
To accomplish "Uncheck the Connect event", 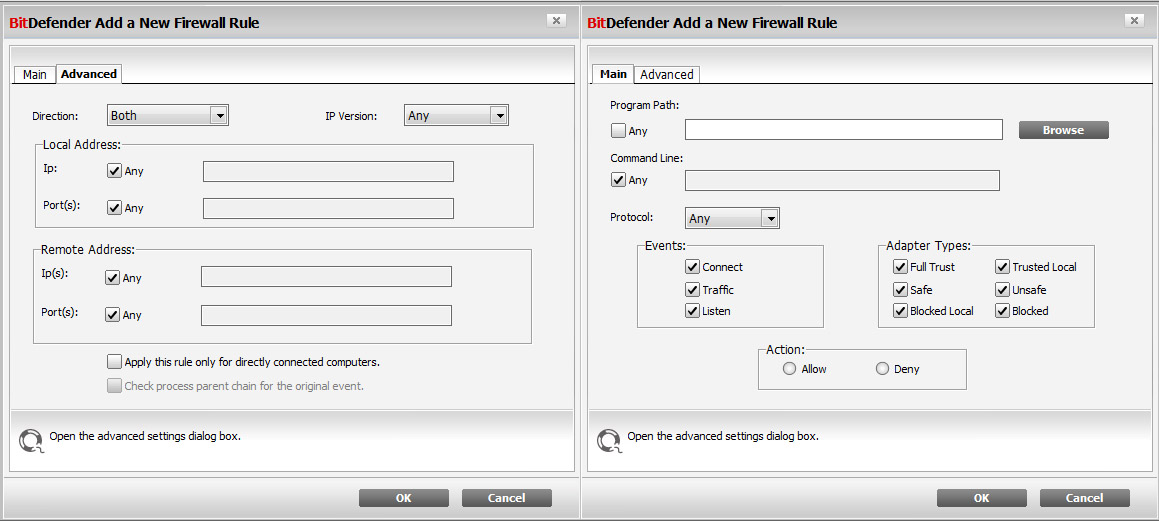I will (x=692, y=267).
